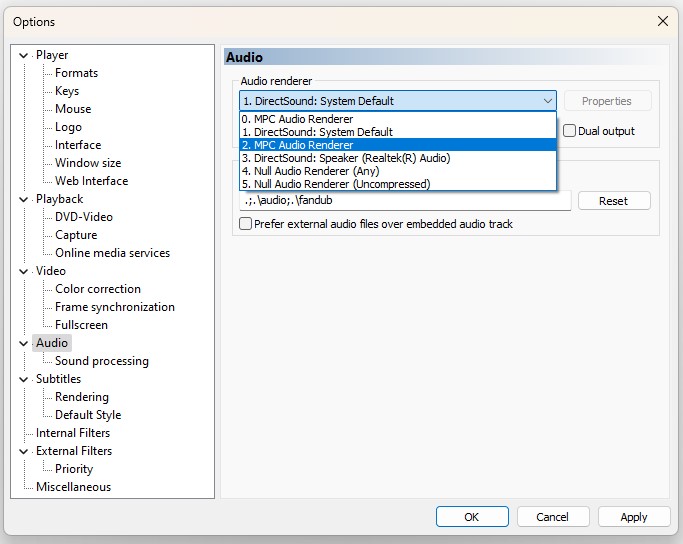Open Default Style settings
Image resolution: width=683 pixels, height=544 pixels.
coord(88,415)
